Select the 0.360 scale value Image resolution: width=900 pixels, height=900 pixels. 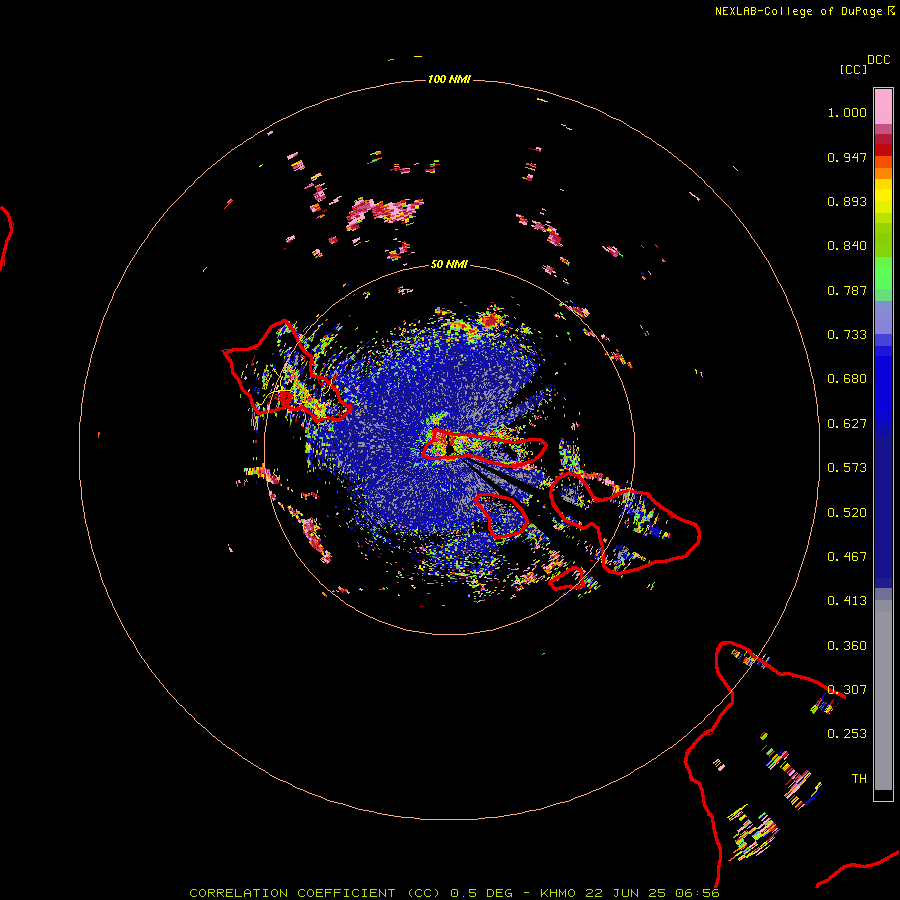tap(847, 646)
